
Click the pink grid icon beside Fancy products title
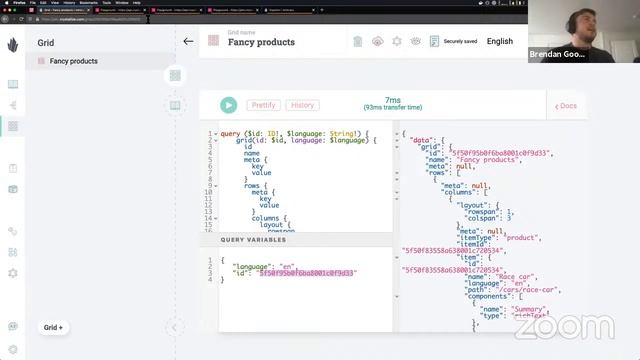click(213, 40)
